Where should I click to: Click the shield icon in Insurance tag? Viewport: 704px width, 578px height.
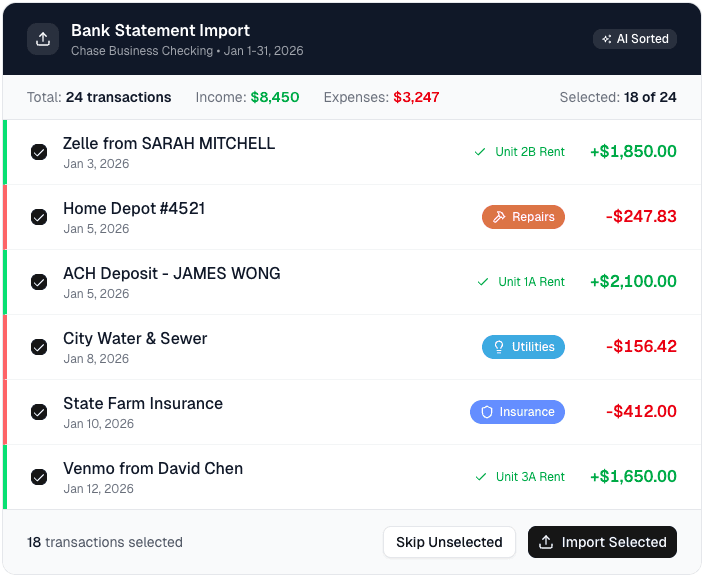487,412
